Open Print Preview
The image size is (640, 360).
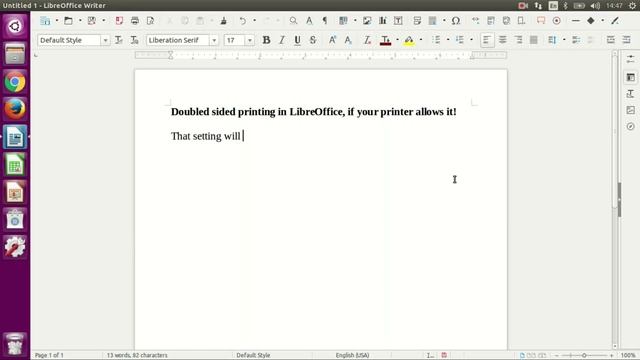pyautogui.click(x=151, y=20)
